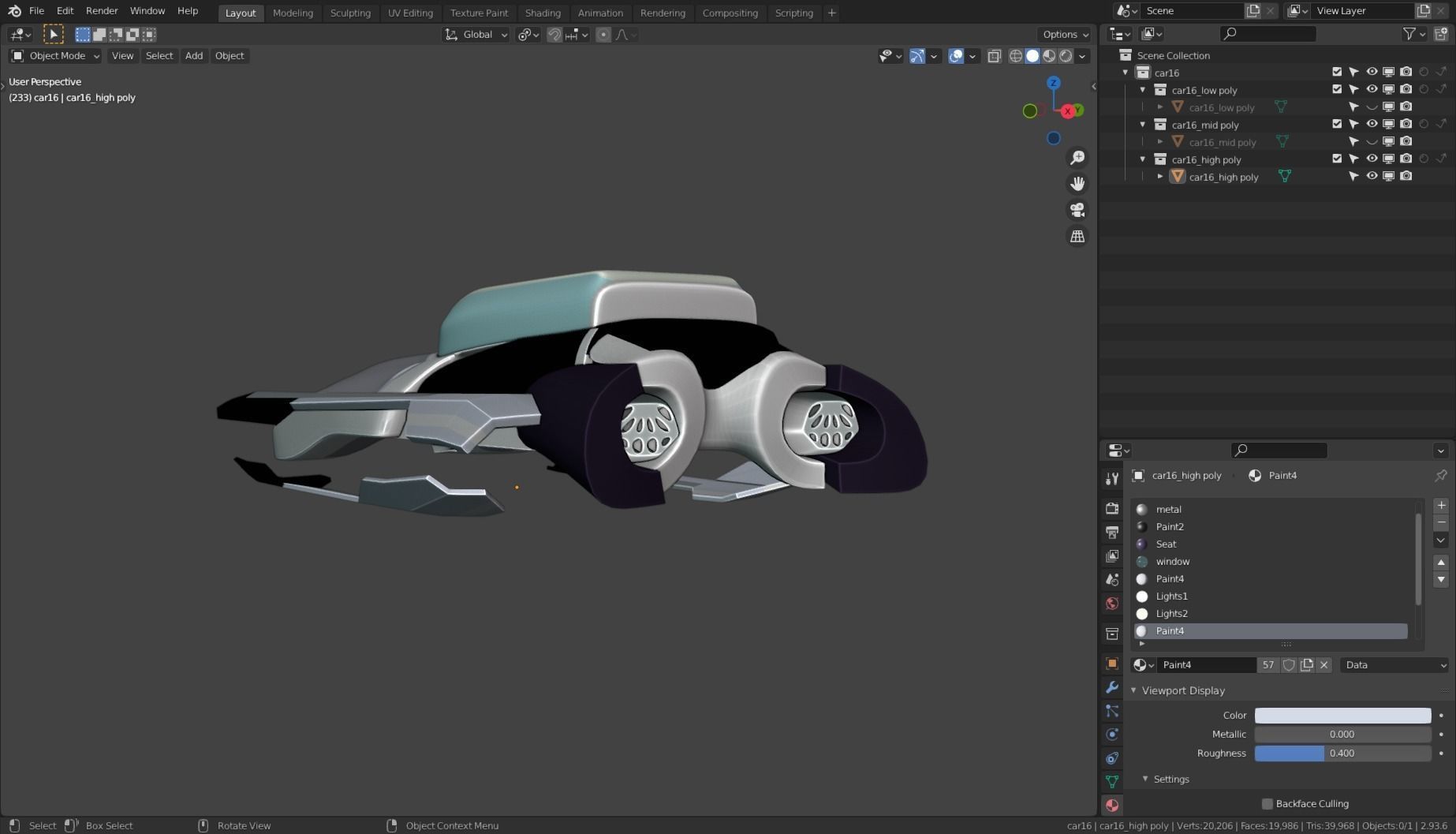The height and width of the screenshot is (834, 1456).
Task: Remove the selected material slot
Action: point(1441,523)
